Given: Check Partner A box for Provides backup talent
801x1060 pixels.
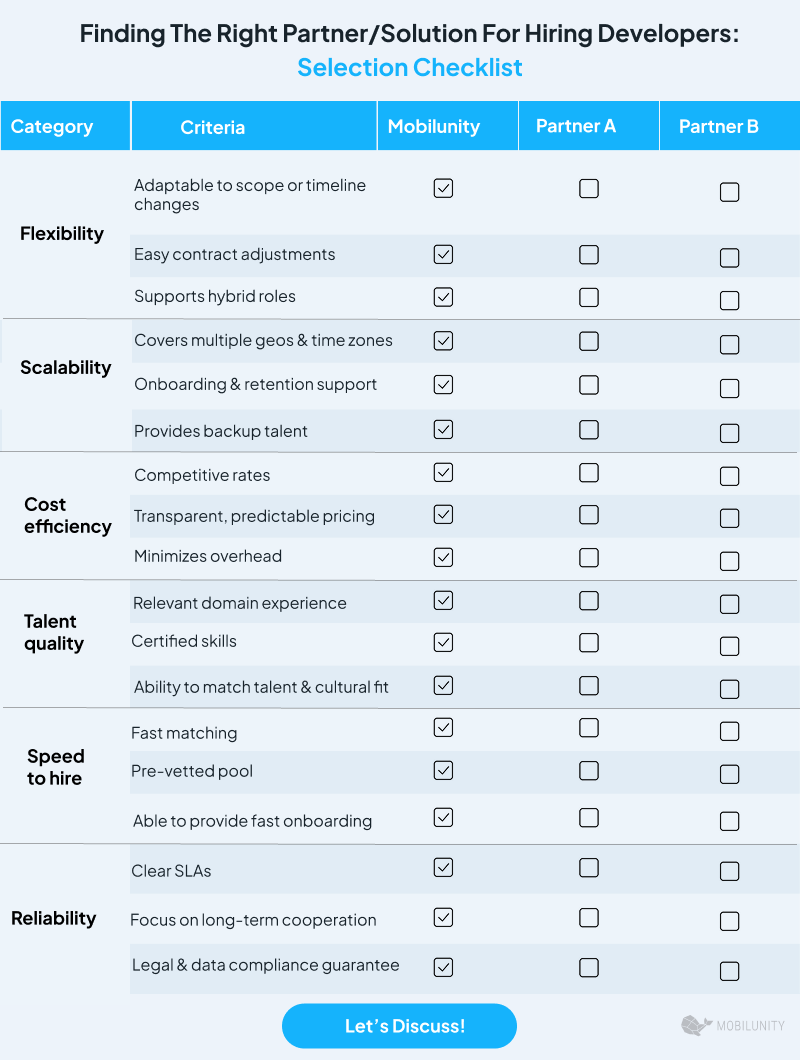Looking at the screenshot, I should click(589, 429).
